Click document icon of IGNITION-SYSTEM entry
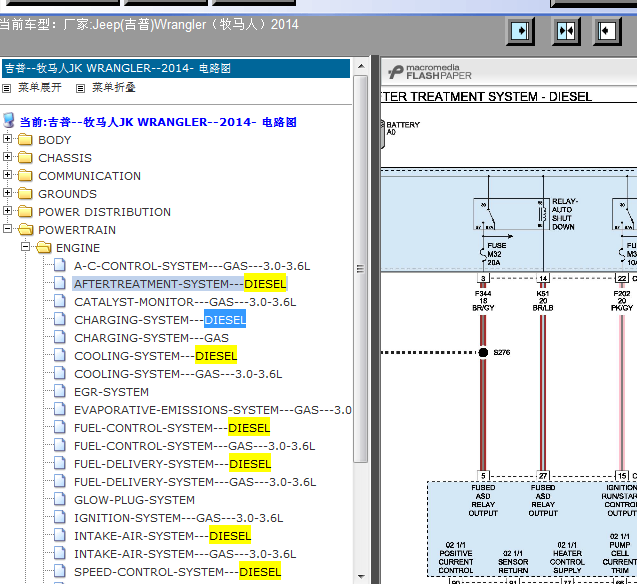Screen dimensions: 637x584 click(x=60, y=517)
